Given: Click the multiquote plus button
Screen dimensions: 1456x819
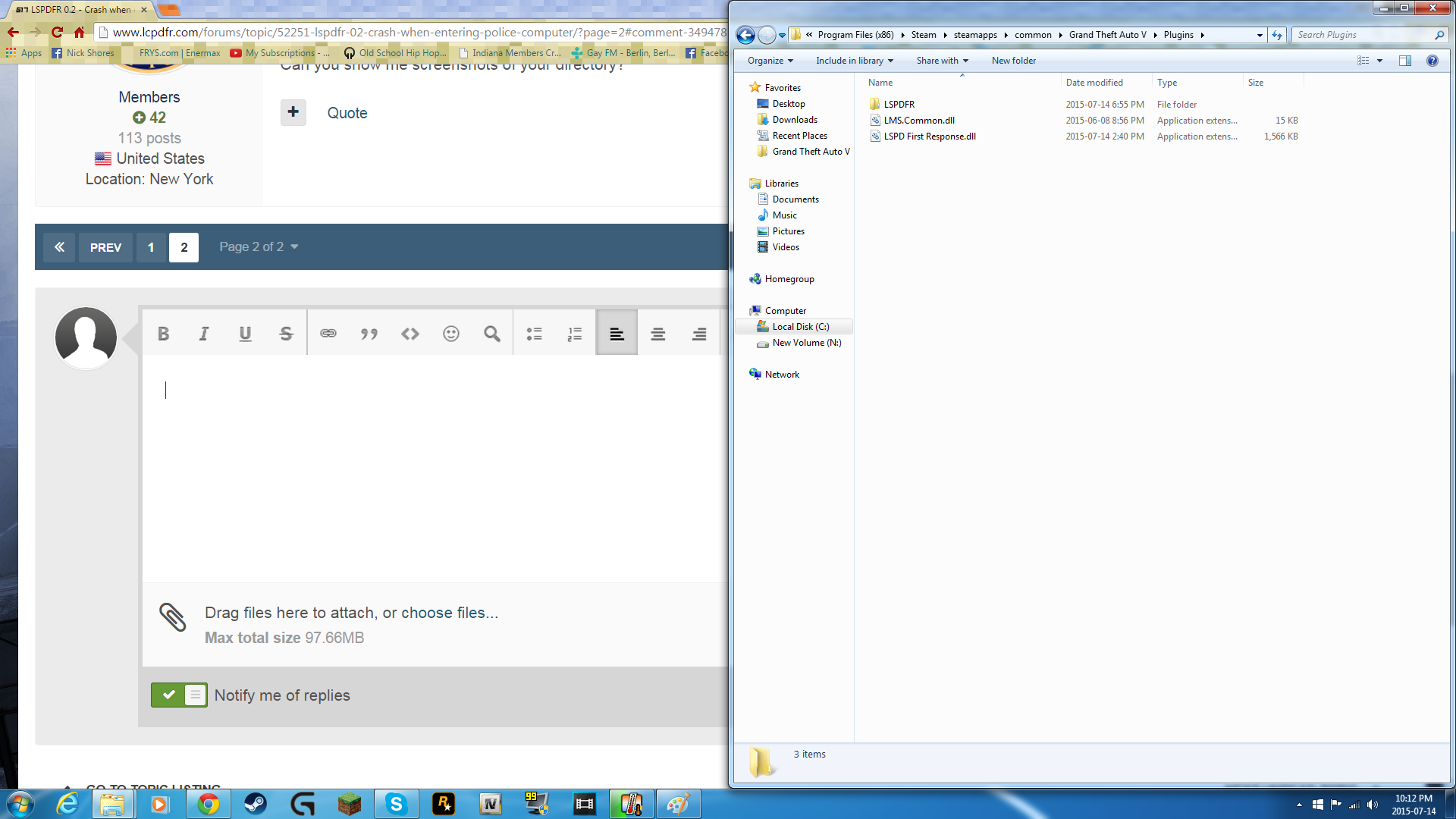Looking at the screenshot, I should (293, 112).
